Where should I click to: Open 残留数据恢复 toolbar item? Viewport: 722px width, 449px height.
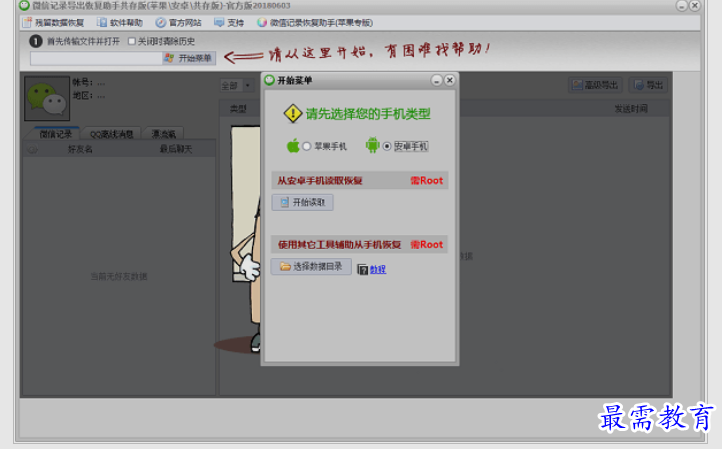53,23
